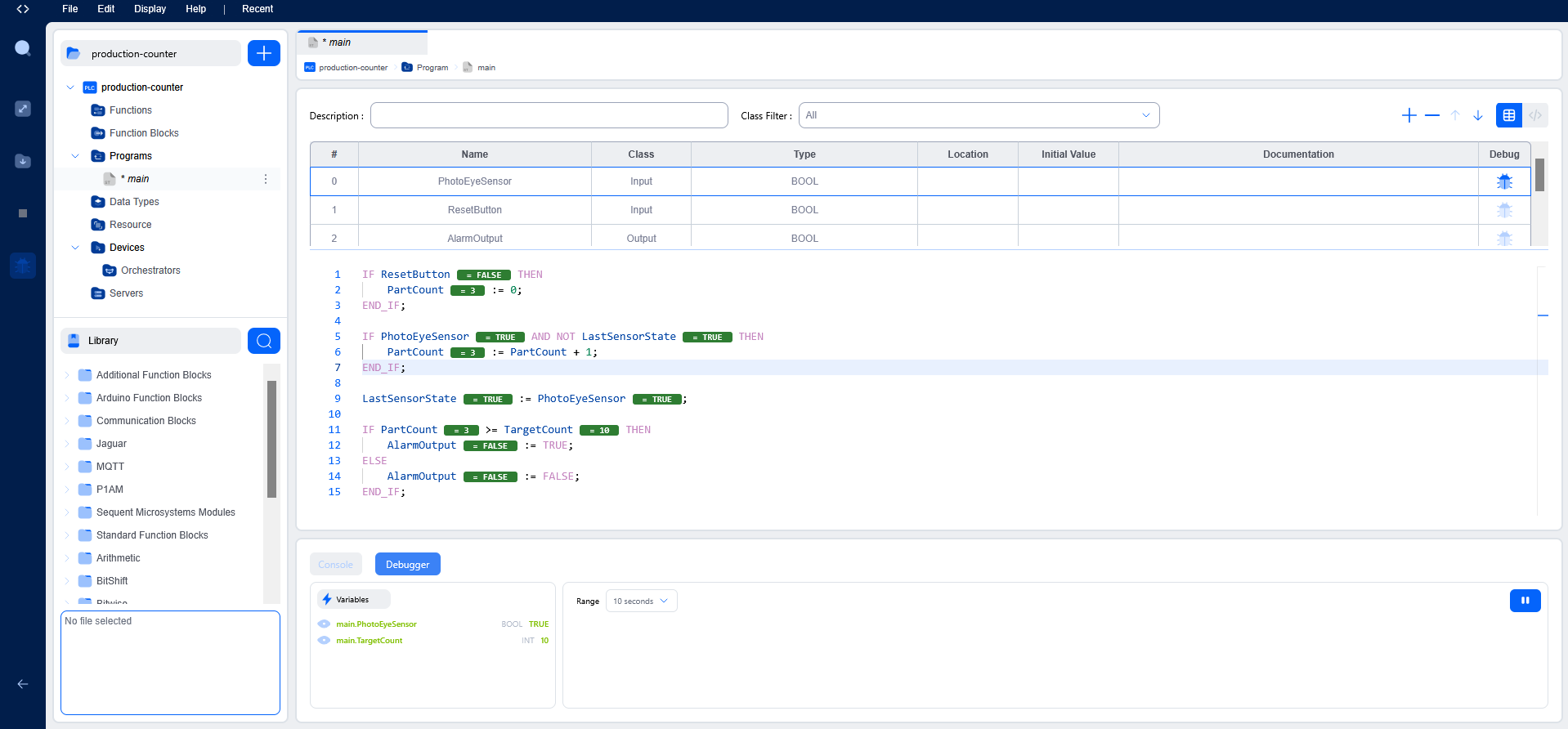Select the Functions folder in project tree
The height and width of the screenshot is (729, 1568).
point(131,110)
